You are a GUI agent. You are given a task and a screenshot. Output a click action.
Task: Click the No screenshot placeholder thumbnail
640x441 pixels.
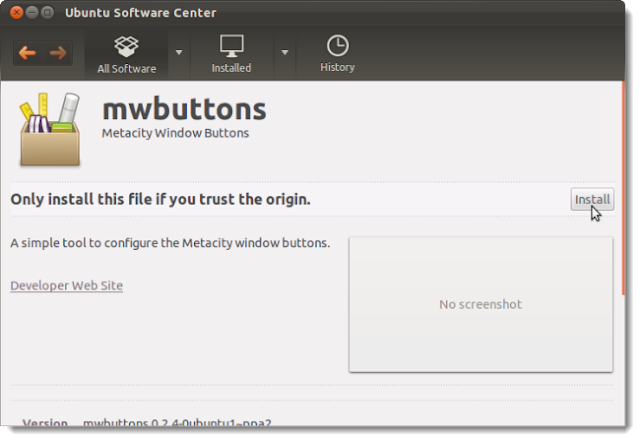click(481, 304)
